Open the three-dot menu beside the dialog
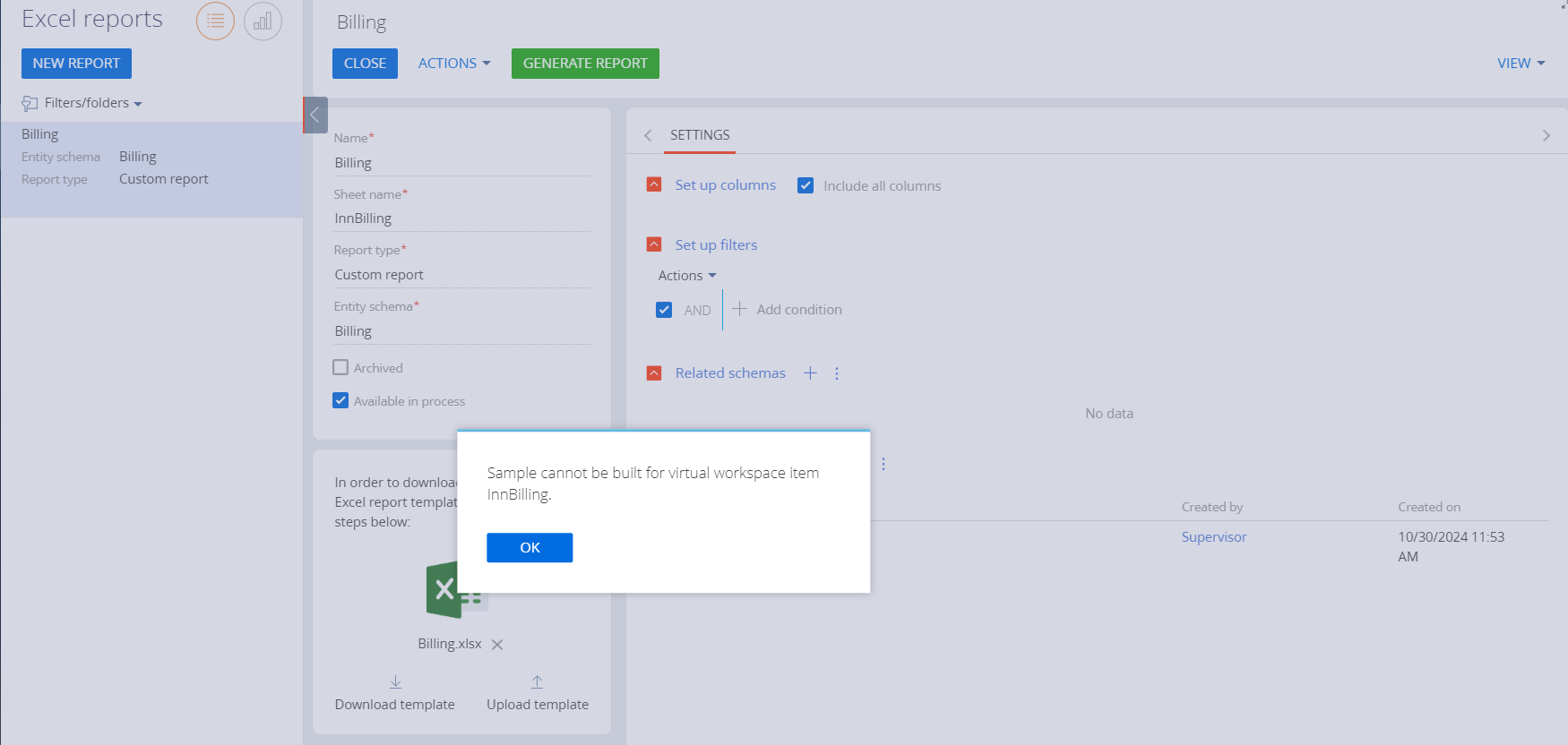 tap(883, 464)
